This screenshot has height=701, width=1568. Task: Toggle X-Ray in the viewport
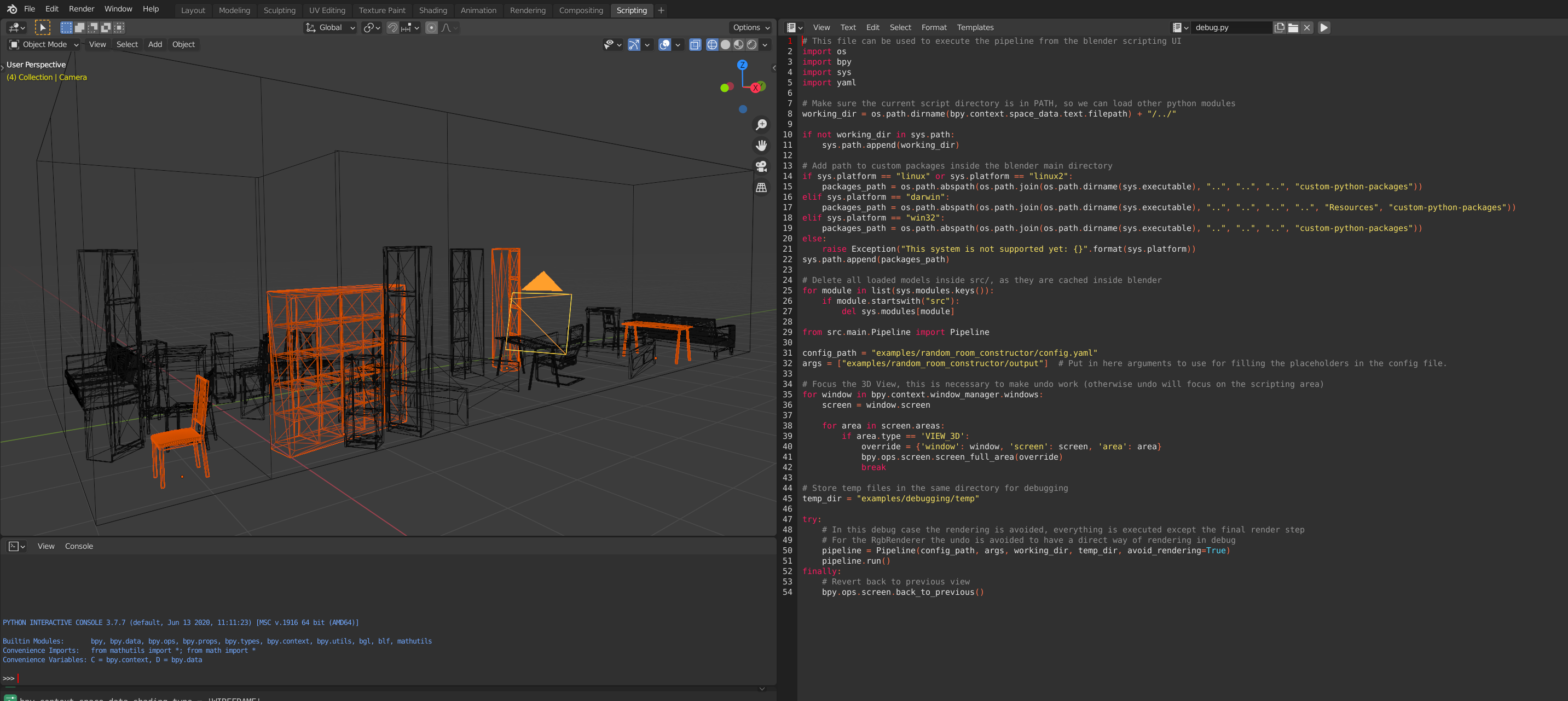pyautogui.click(x=695, y=45)
